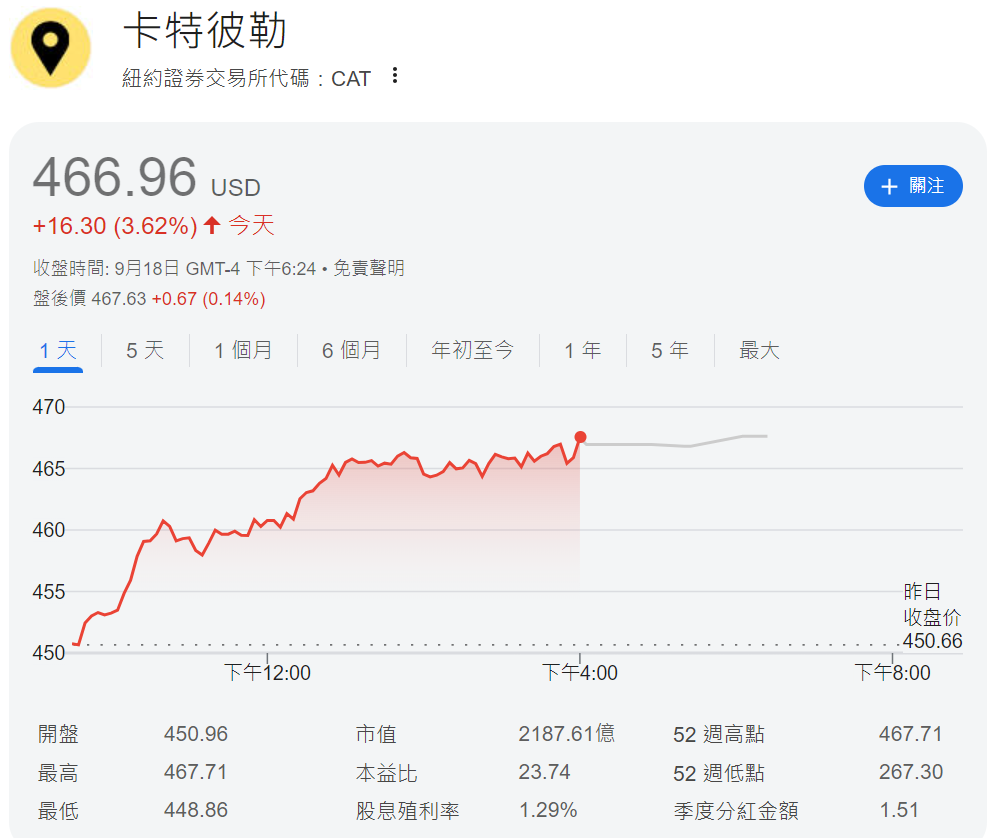Switch to the 6 個月 range tab
This screenshot has width=1000, height=838.
click(x=351, y=350)
